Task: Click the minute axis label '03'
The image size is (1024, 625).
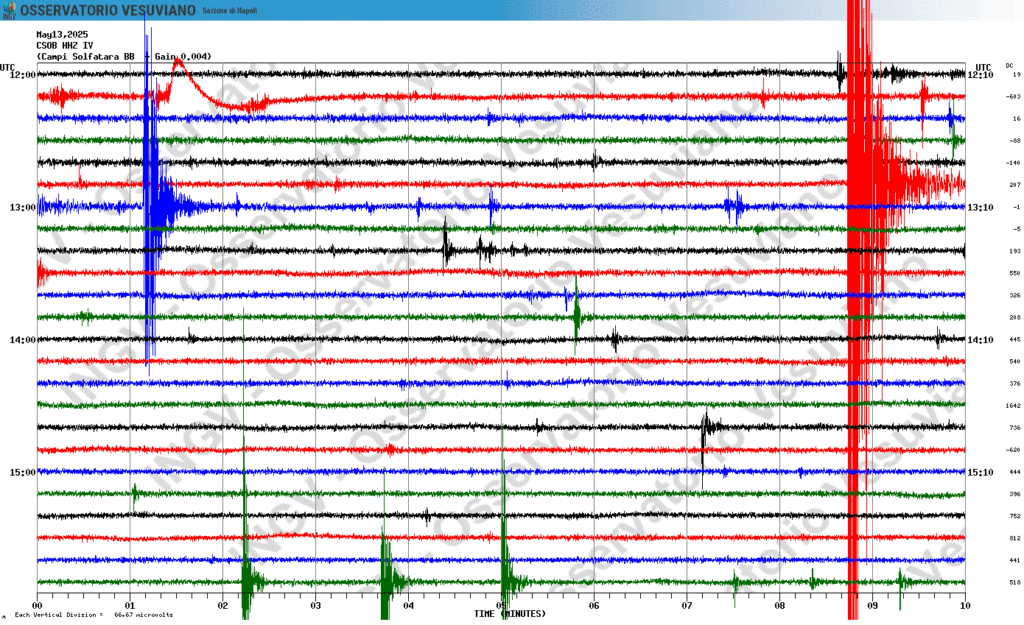Action: coord(315,606)
